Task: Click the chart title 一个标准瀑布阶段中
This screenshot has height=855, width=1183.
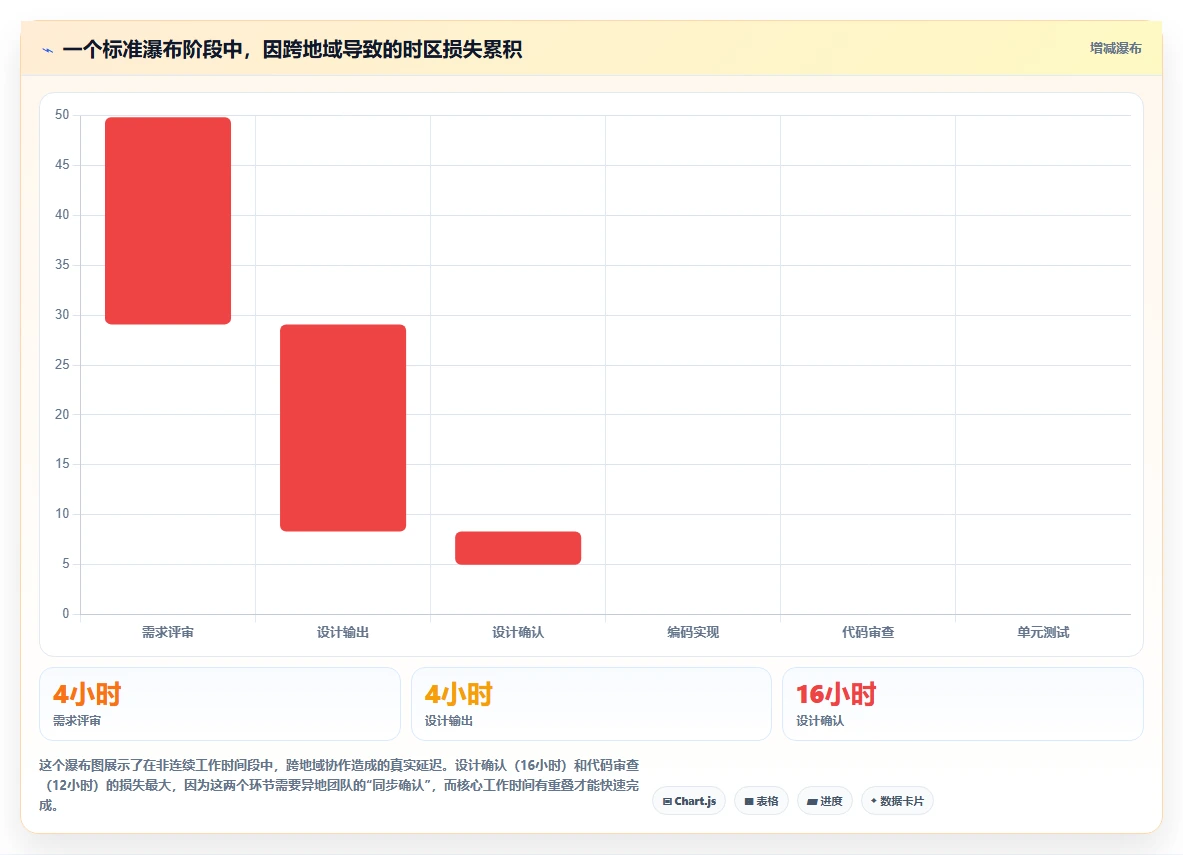Action: pyautogui.click(x=291, y=50)
